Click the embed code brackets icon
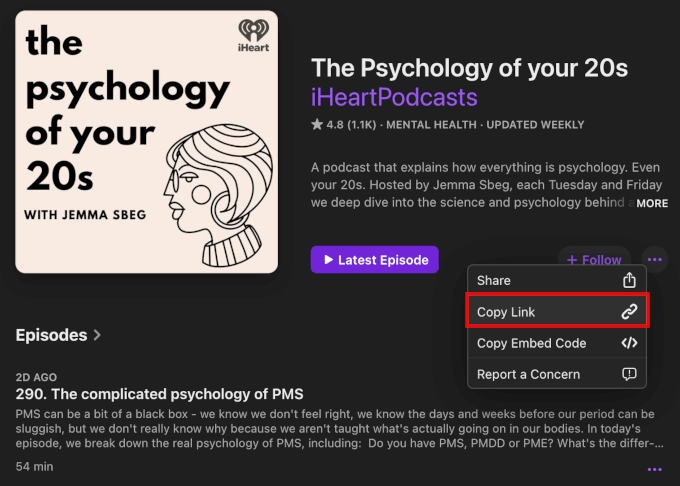Viewport: 680px width, 486px height. click(629, 343)
